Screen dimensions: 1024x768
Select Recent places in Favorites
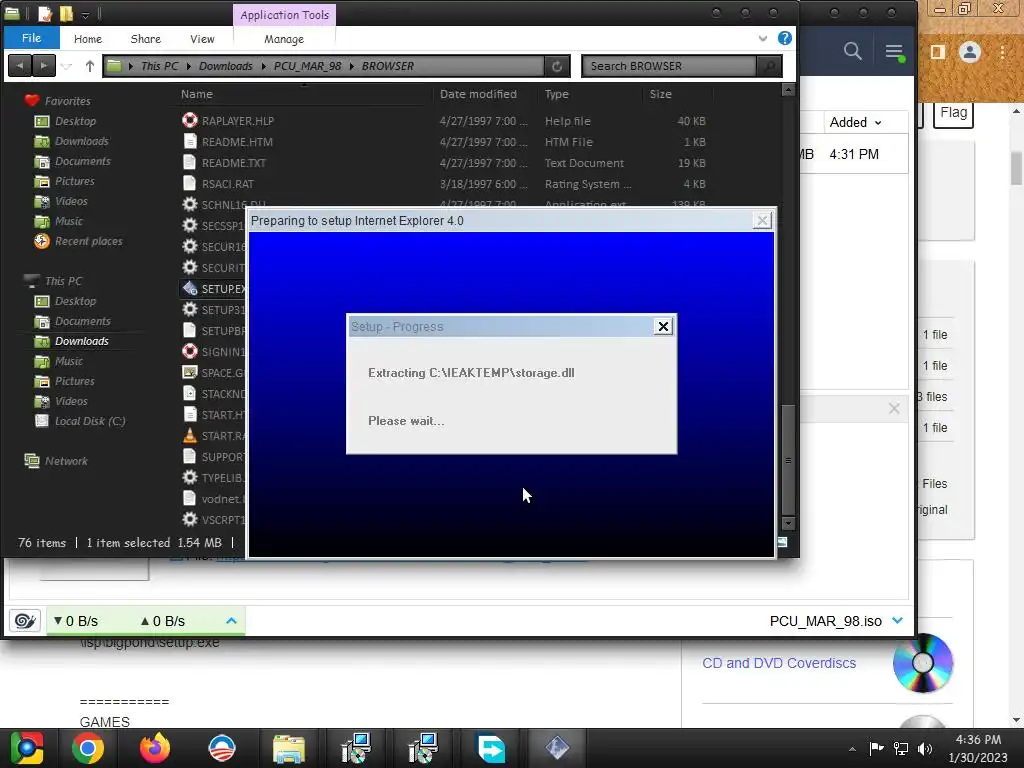88,241
